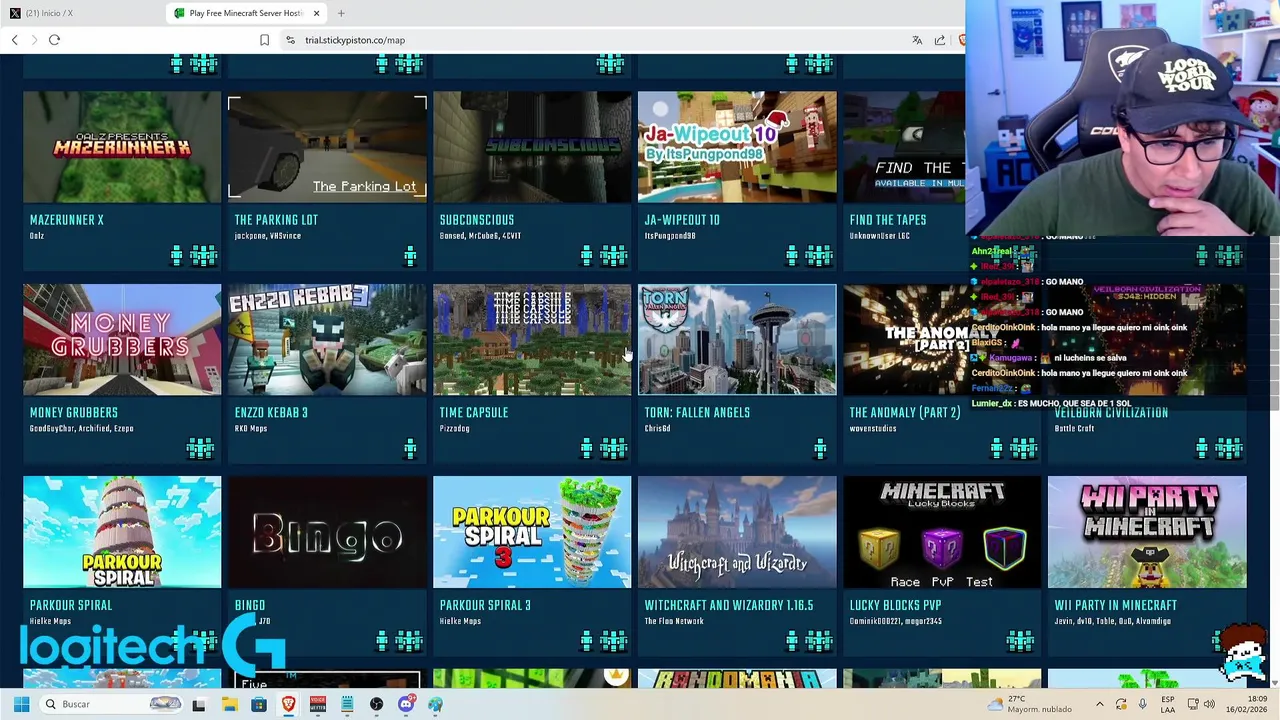This screenshot has height=720, width=1280.
Task: Select multiplayer icon for Veilborn Civilization
Action: pyautogui.click(x=1229, y=449)
